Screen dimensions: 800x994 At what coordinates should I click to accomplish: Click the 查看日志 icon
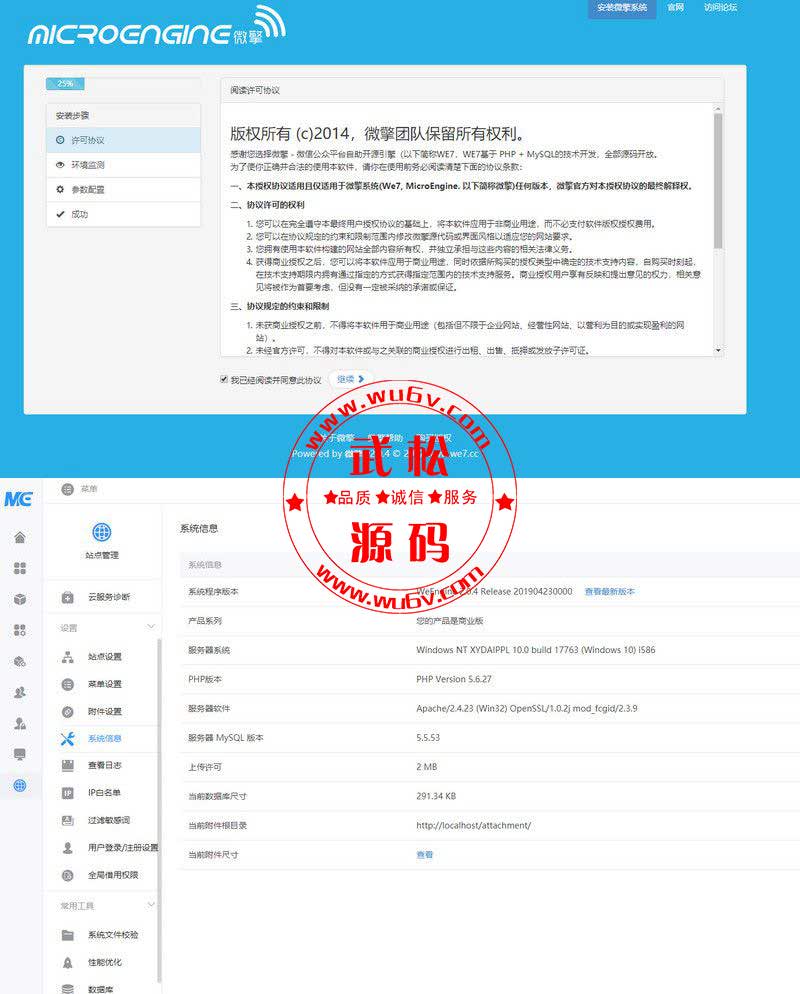tap(68, 765)
